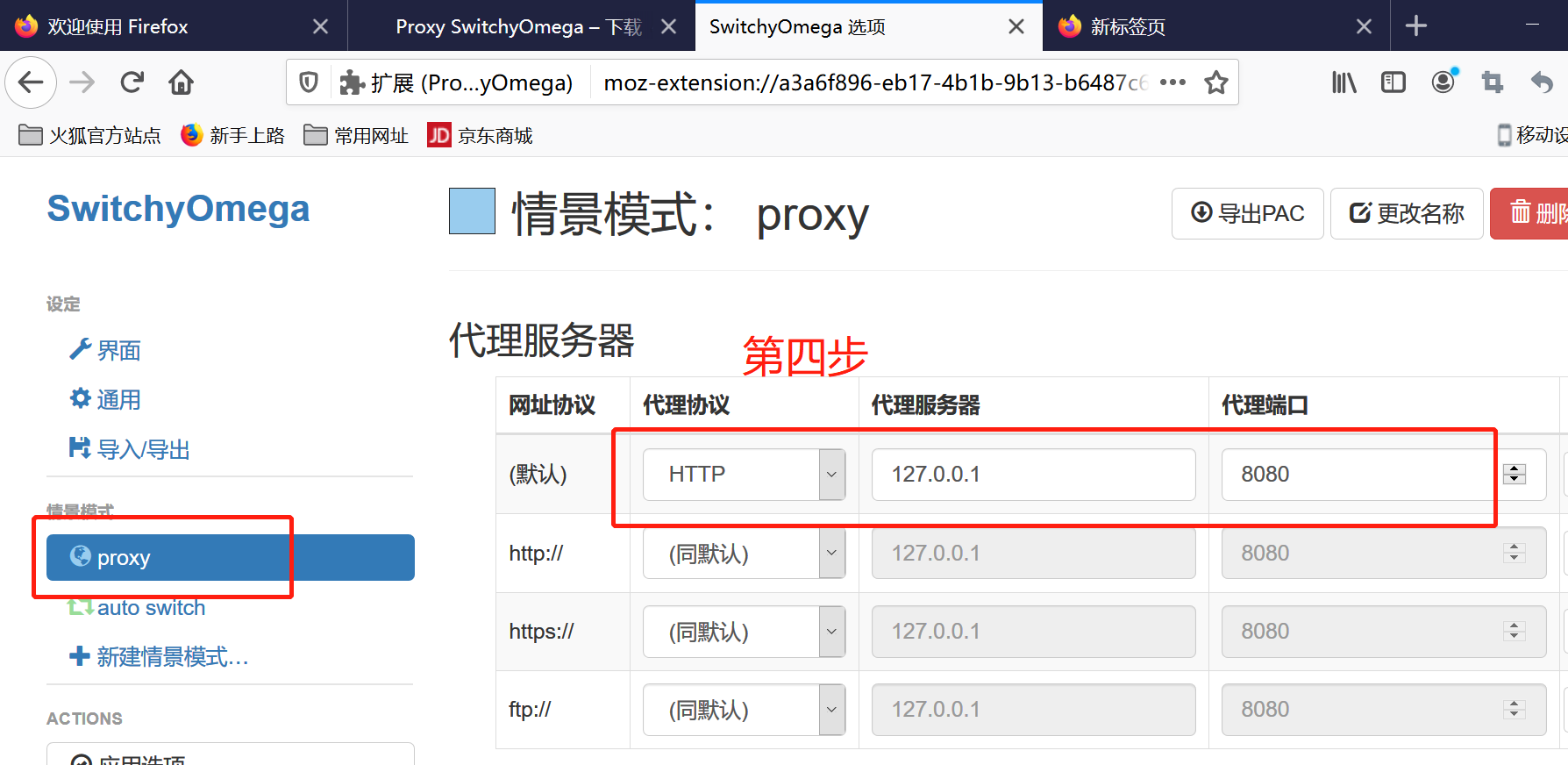
Task: Click 移动设备 bookmarks item
Action: pos(1532,135)
